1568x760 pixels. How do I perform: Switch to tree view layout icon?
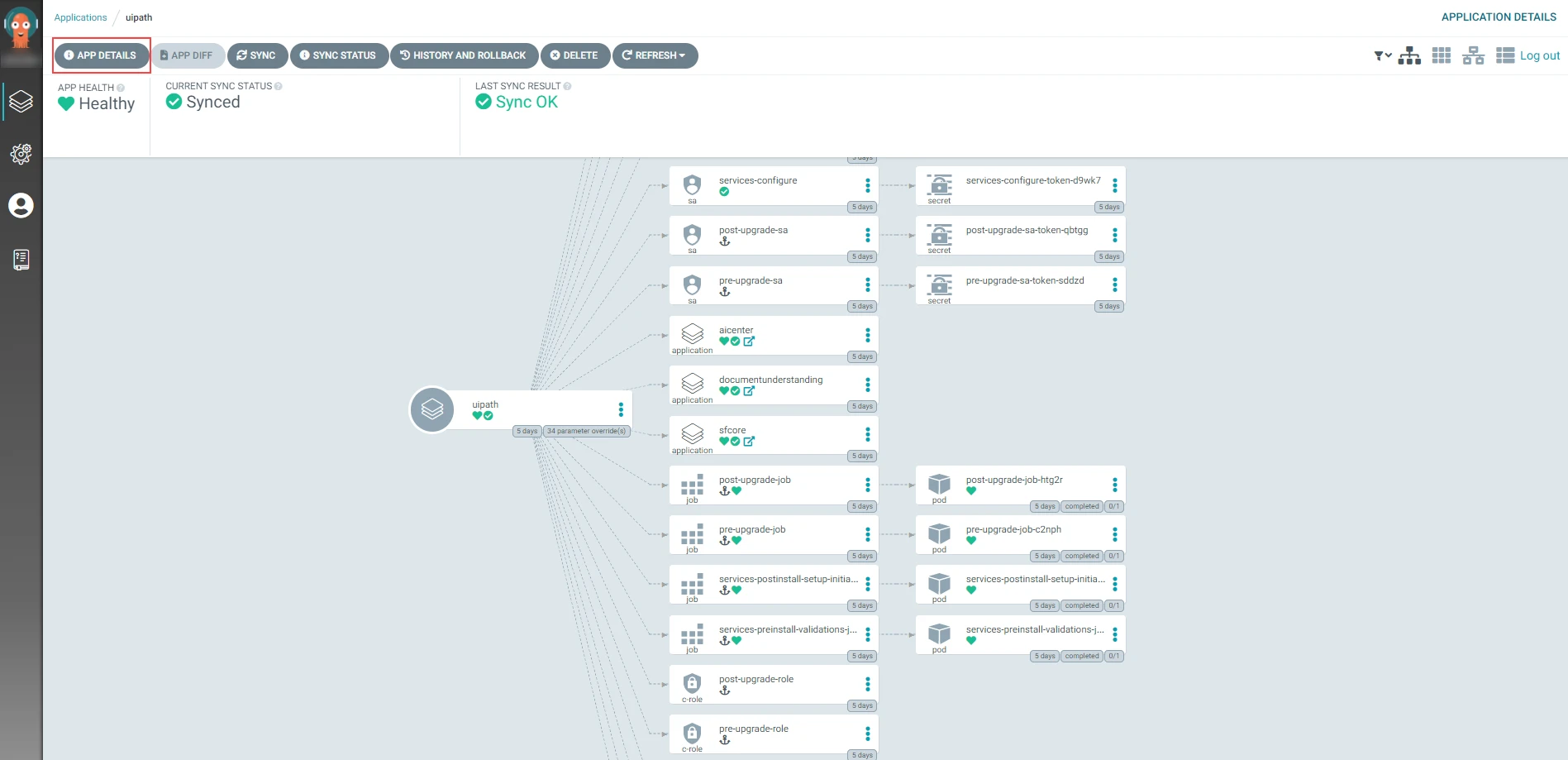pyautogui.click(x=1409, y=55)
